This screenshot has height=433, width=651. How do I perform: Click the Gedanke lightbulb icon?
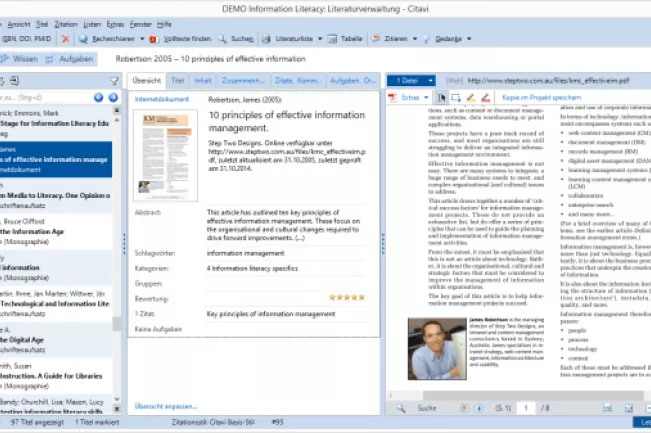pyautogui.click(x=426, y=39)
